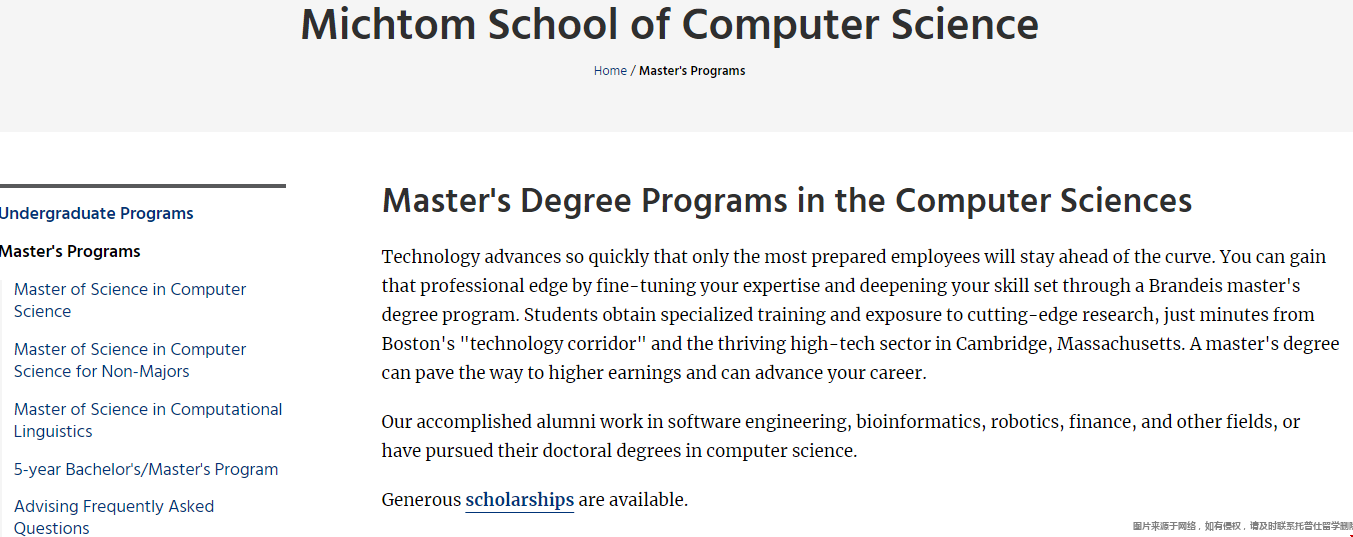Click the gray divider bar above the sidebar
The height and width of the screenshot is (537, 1353).
pyautogui.click(x=143, y=185)
